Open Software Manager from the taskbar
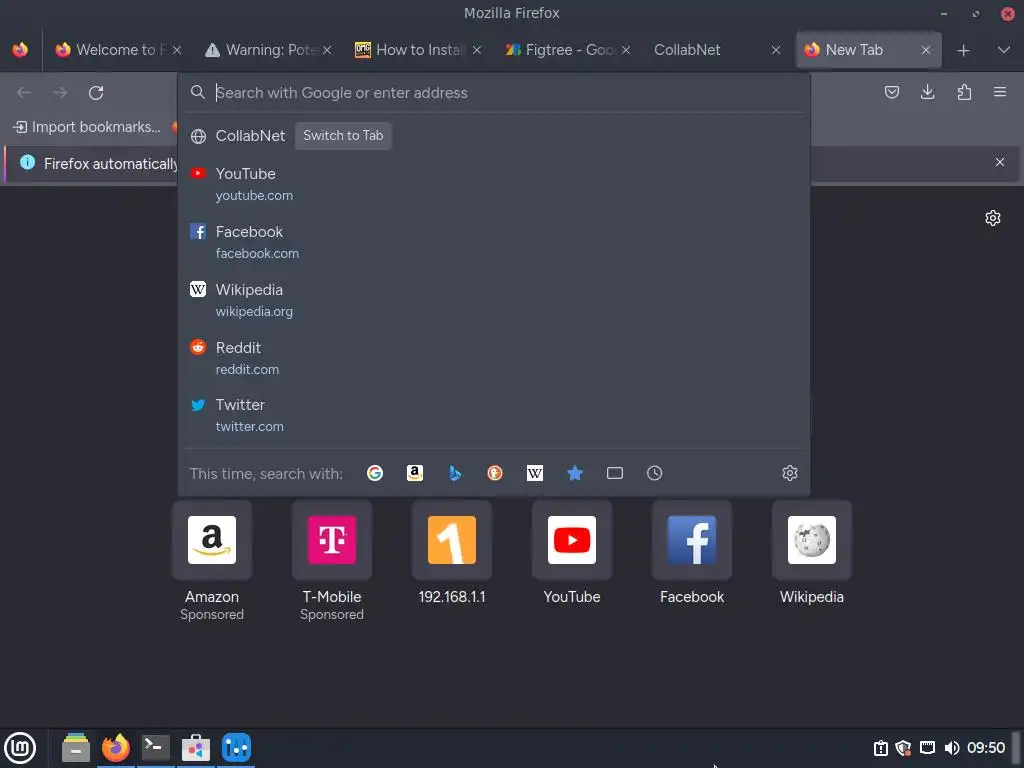1024x768 pixels. click(x=196, y=747)
